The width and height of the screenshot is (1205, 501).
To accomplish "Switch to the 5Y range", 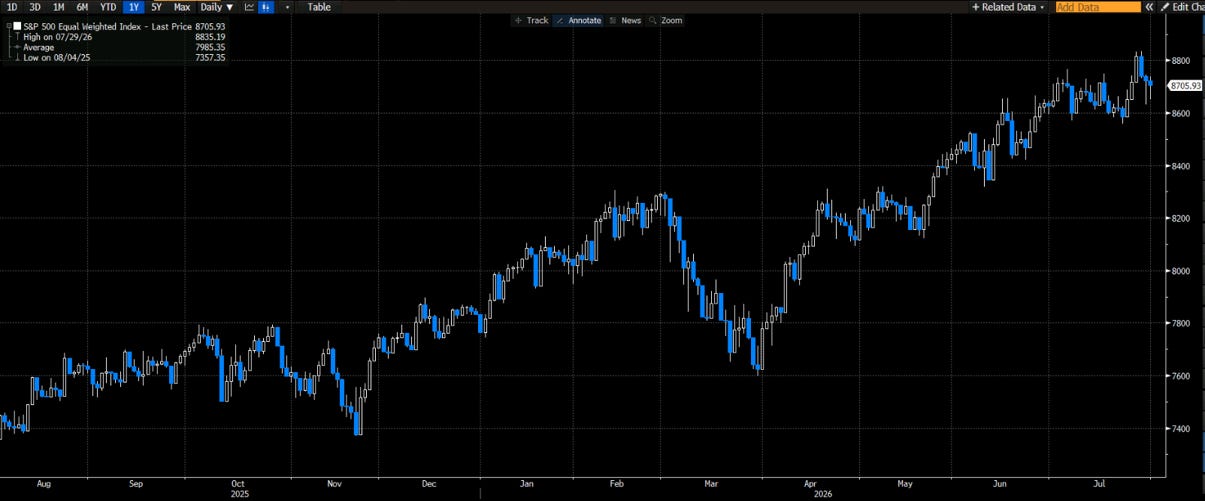I will pyautogui.click(x=157, y=7).
